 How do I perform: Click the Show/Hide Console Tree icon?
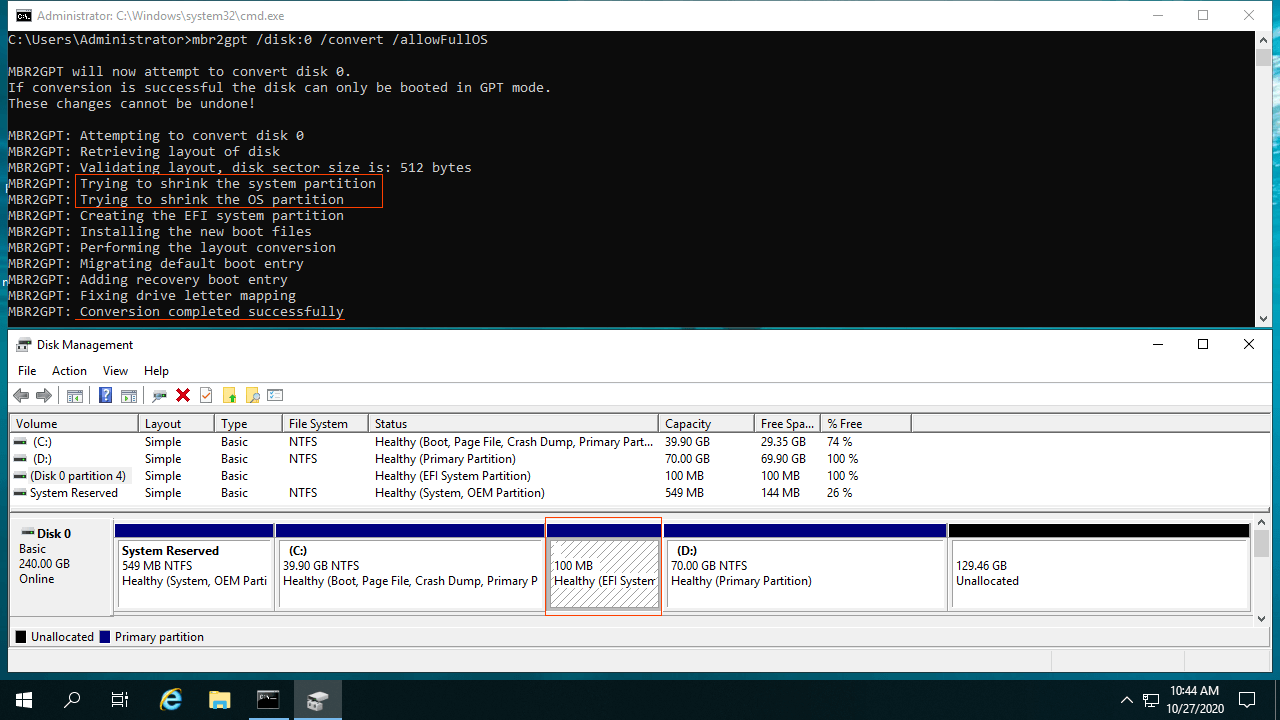[x=75, y=396]
